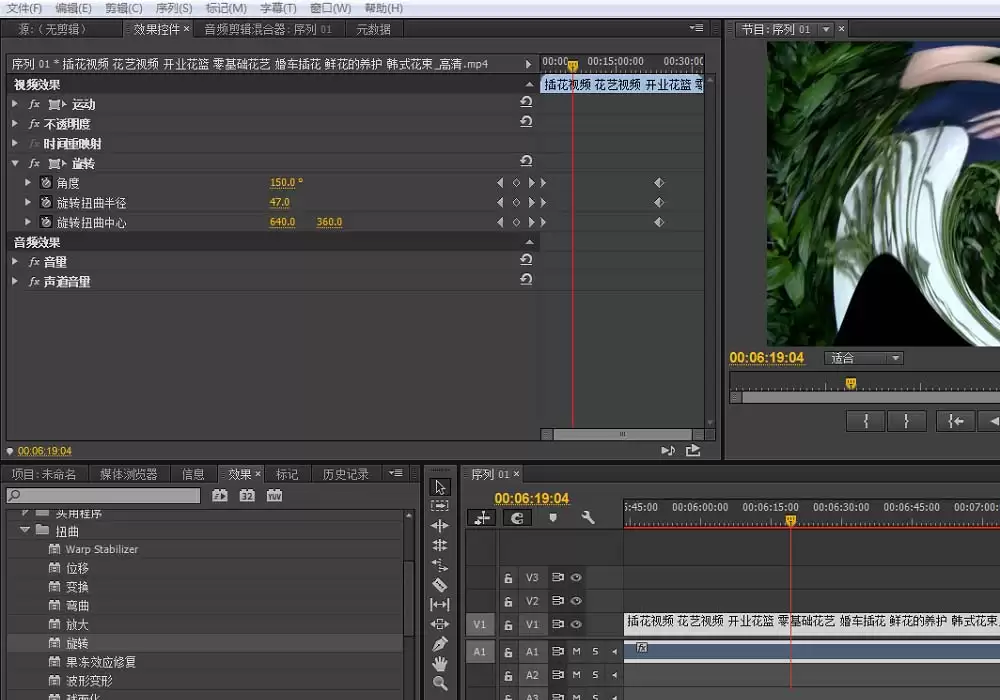Screen dimensions: 1000x700
Task: Switch to the 历史记录 tab
Action: pyautogui.click(x=345, y=474)
